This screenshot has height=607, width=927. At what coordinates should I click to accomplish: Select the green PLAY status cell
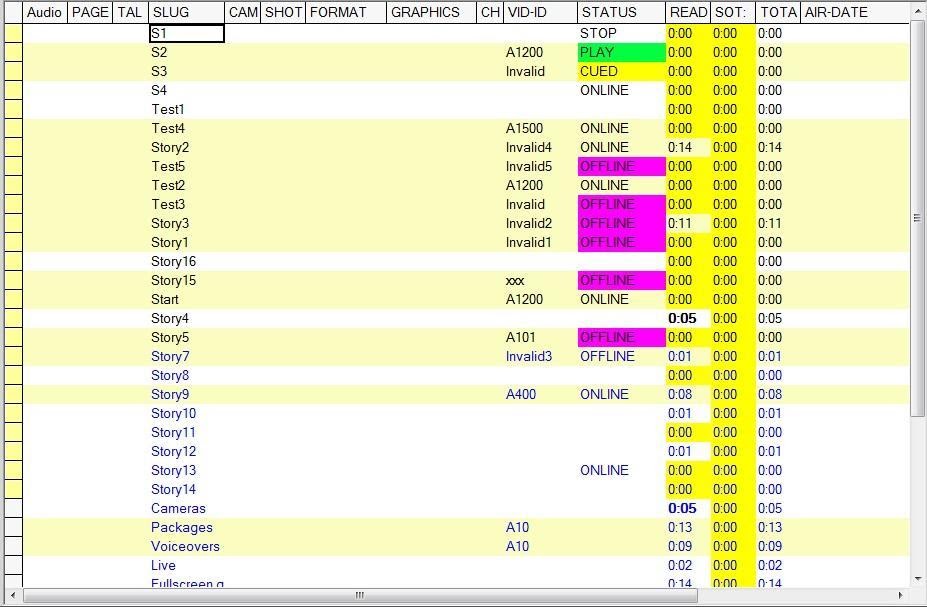click(621, 52)
